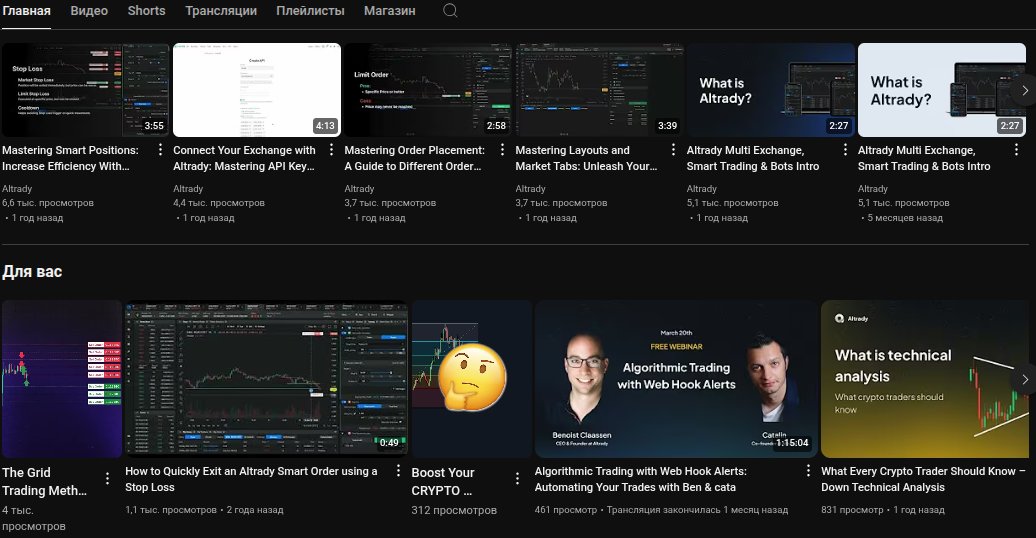This screenshot has width=1036, height=538.
Task: Open menu for Connect Your Exchange video
Action: pyautogui.click(x=331, y=150)
